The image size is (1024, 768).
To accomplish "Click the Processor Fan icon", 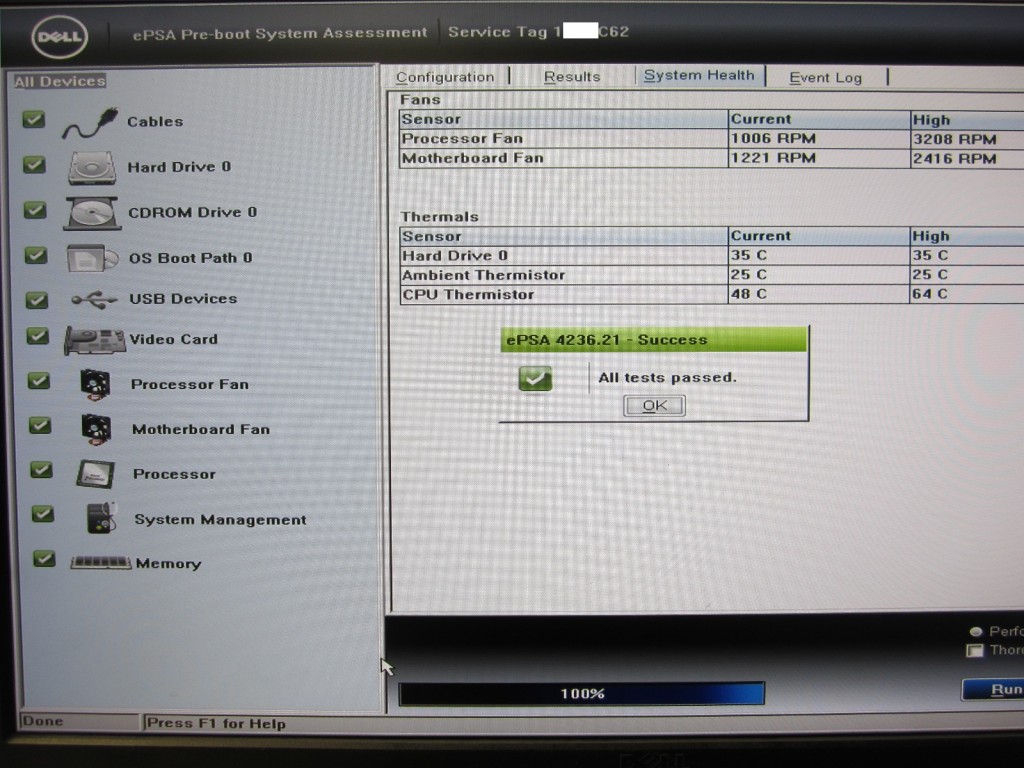I will [x=95, y=384].
